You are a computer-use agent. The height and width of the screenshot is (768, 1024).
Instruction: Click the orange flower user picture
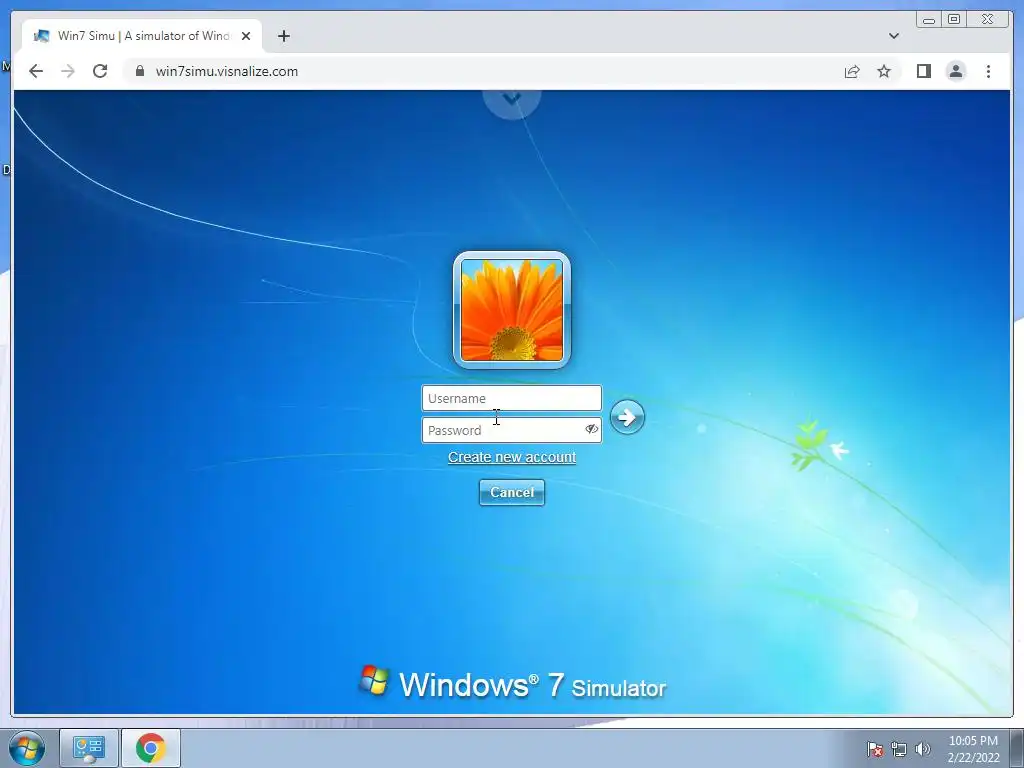[512, 310]
